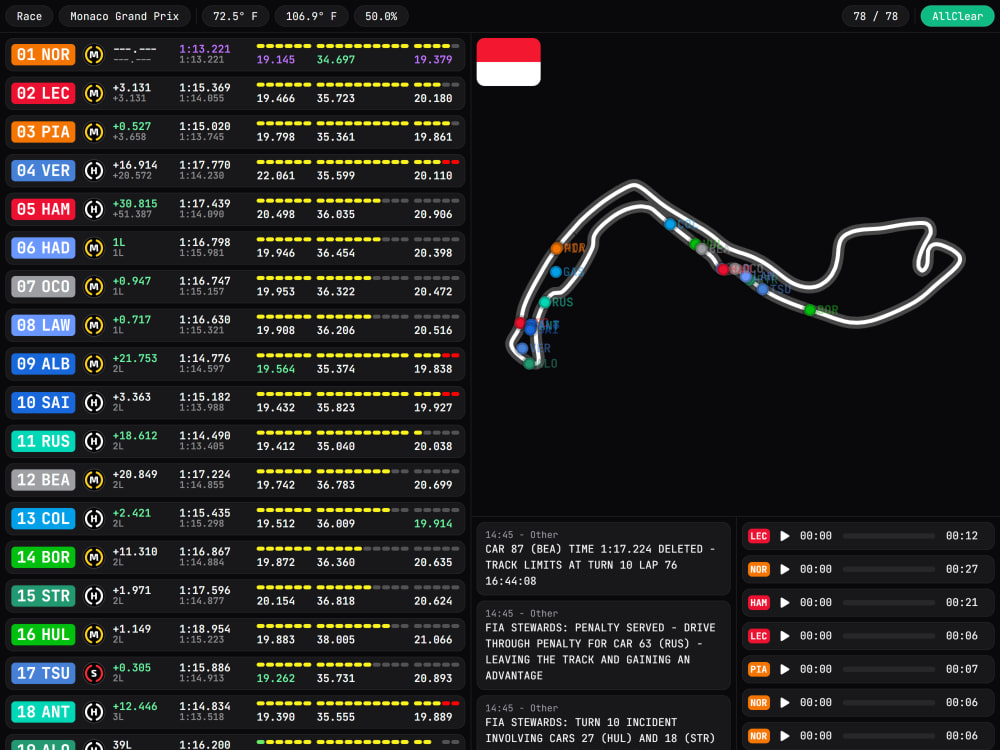The image size is (1000, 750).
Task: Click HAD's medium tyre icon
Action: 94,248
